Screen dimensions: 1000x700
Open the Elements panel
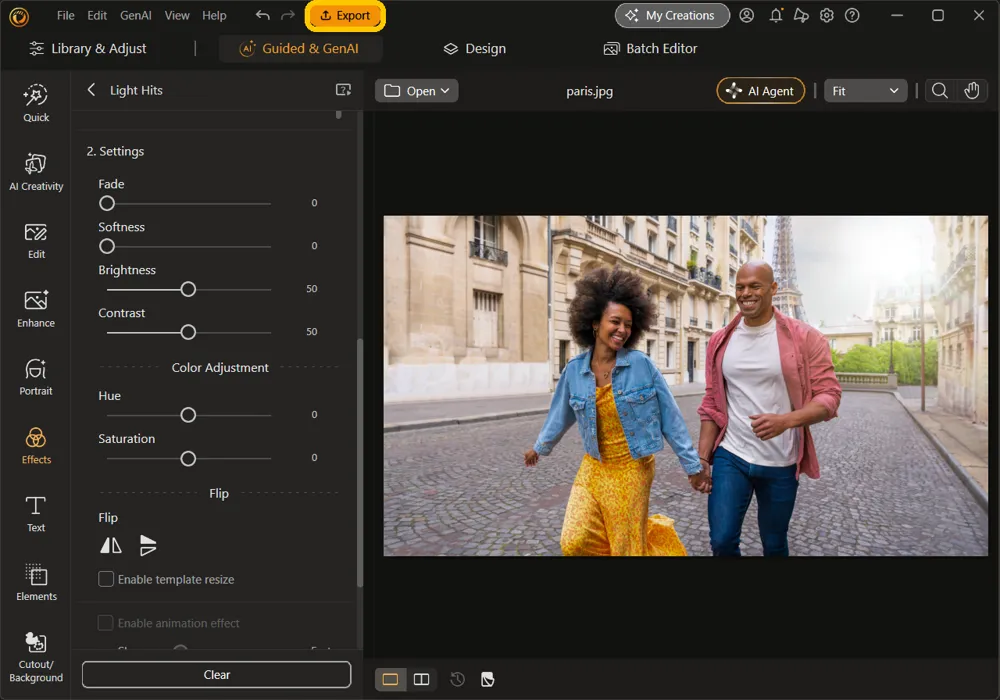(x=36, y=581)
